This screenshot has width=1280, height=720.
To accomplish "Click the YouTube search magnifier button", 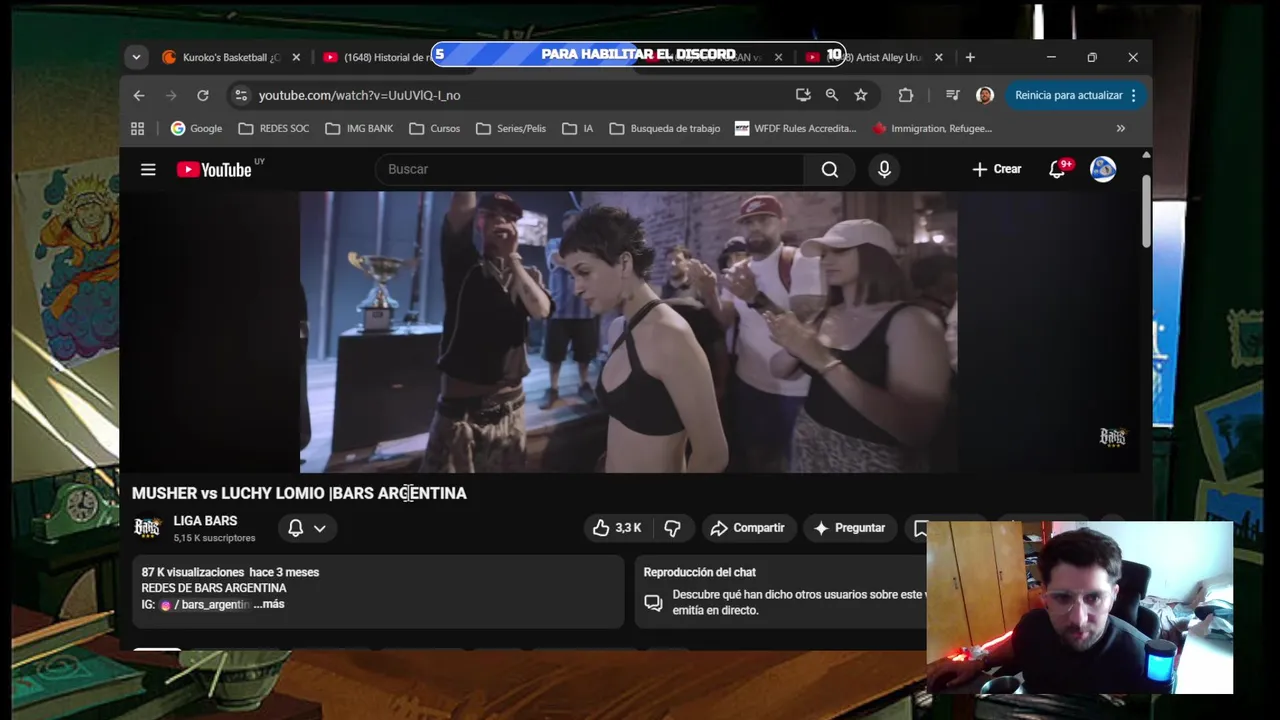I will point(830,169).
